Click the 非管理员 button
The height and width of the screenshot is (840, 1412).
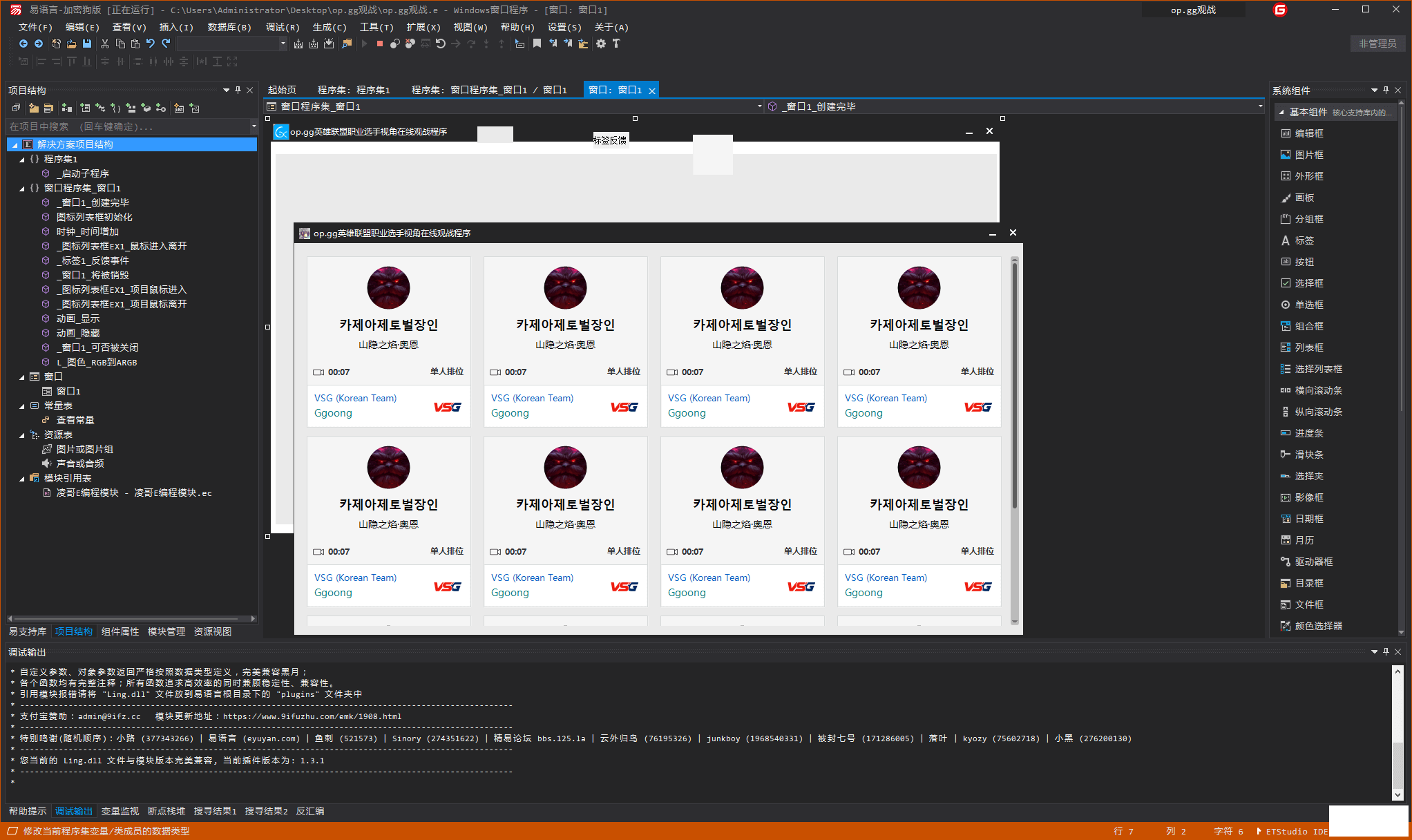(1377, 44)
